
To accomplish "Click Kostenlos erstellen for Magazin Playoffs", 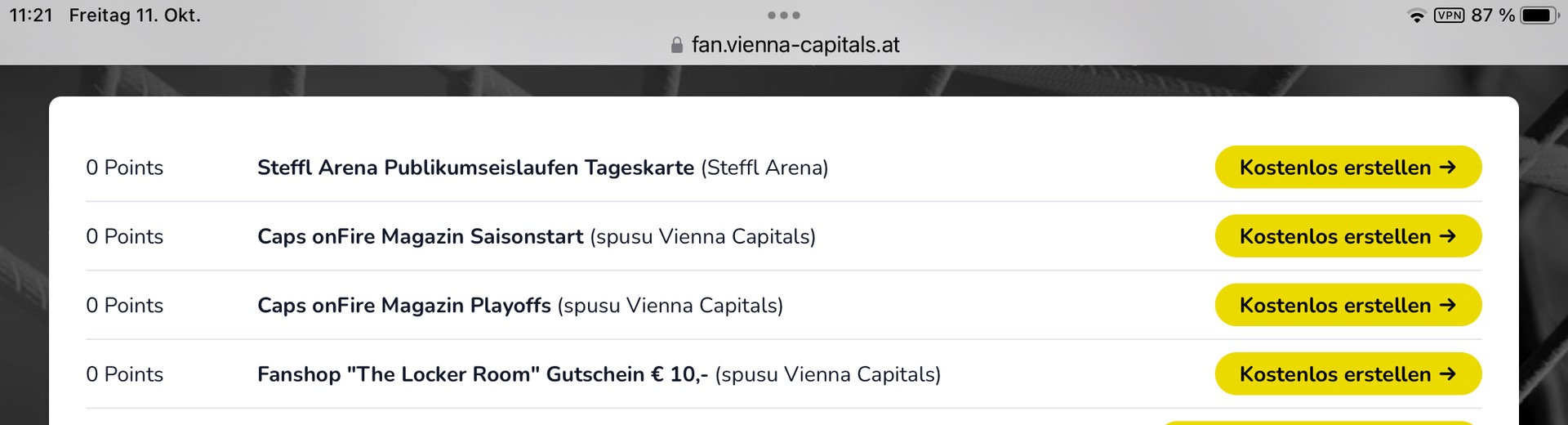I will click(1347, 305).
